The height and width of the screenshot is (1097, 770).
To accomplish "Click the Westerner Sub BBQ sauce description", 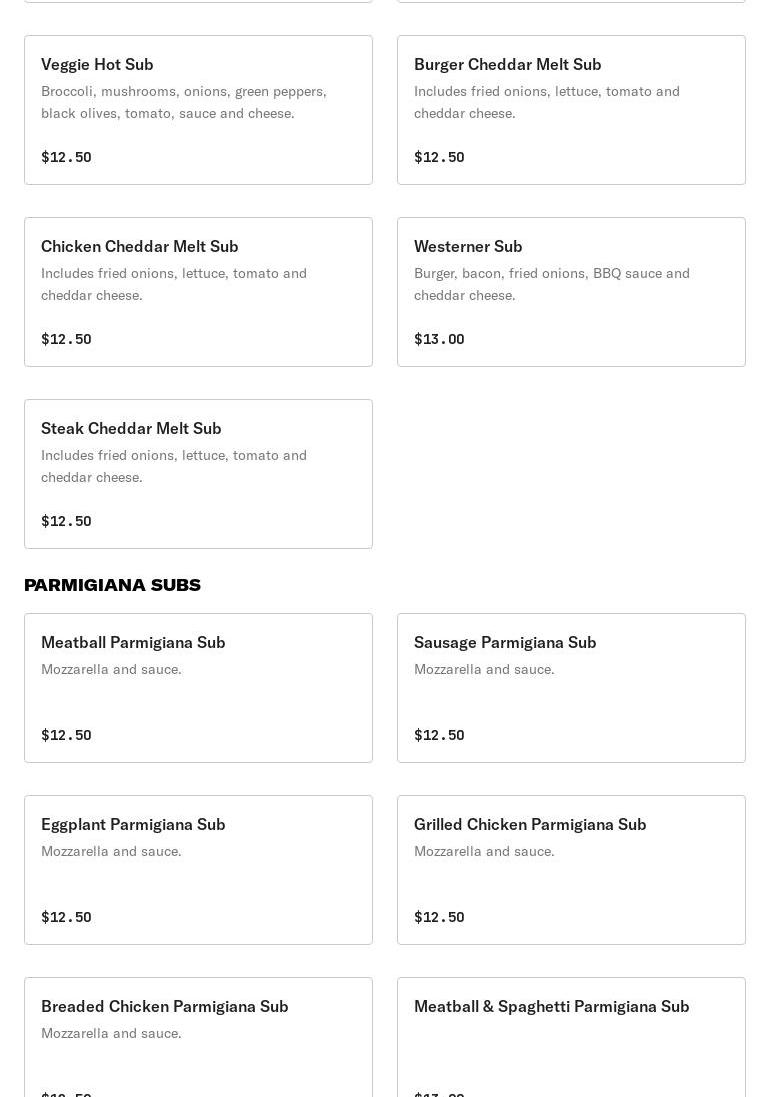I will click(552, 284).
